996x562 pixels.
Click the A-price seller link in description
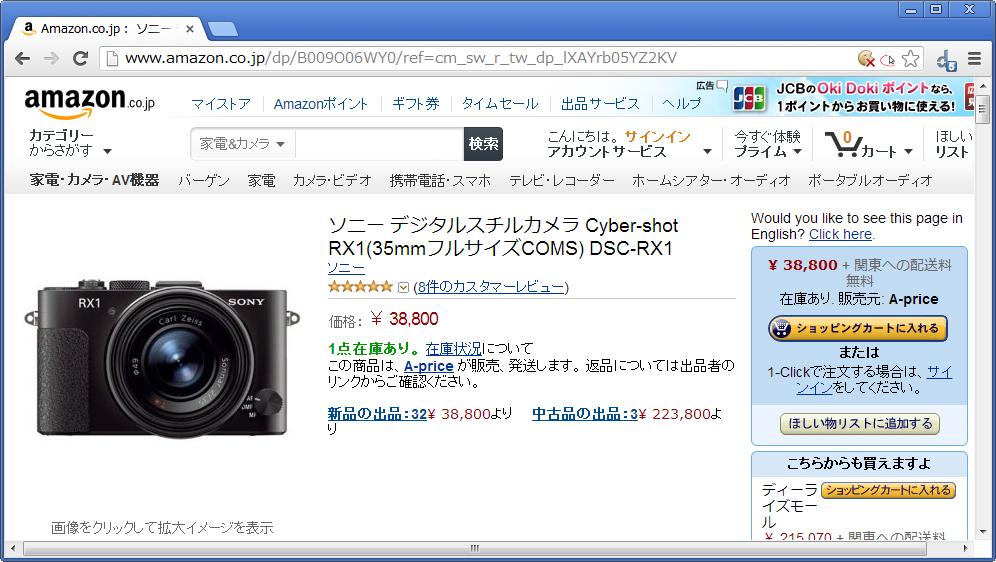[x=429, y=366]
